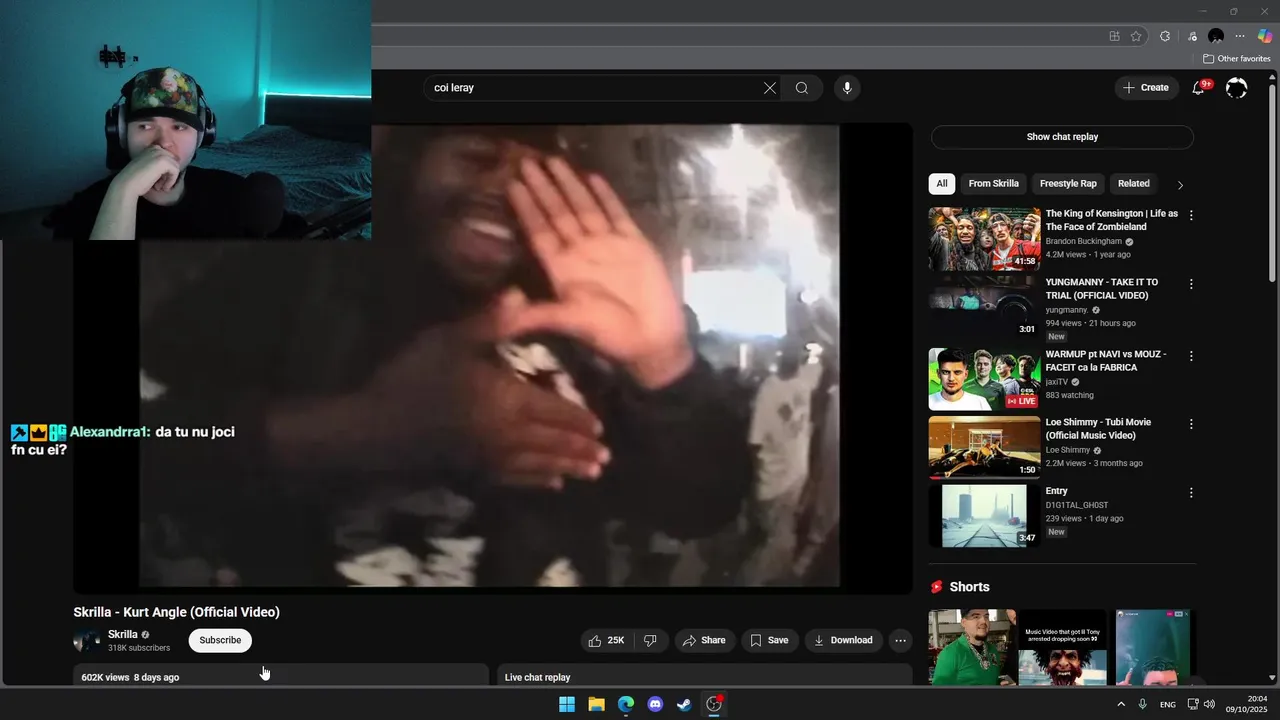Open the Skrilla channel avatar
The height and width of the screenshot is (720, 1280).
click(87, 641)
